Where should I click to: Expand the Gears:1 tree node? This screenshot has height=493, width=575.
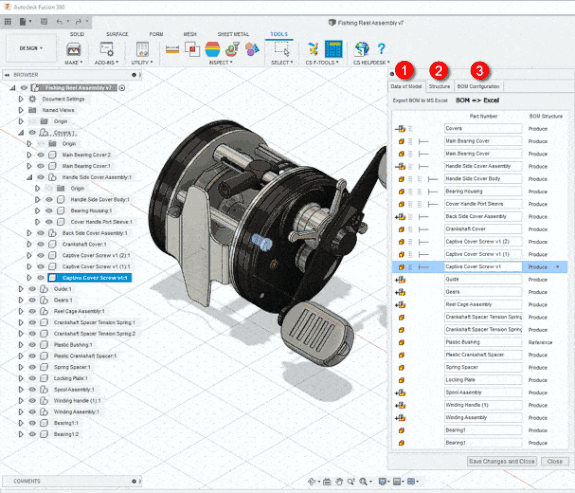coord(21,300)
